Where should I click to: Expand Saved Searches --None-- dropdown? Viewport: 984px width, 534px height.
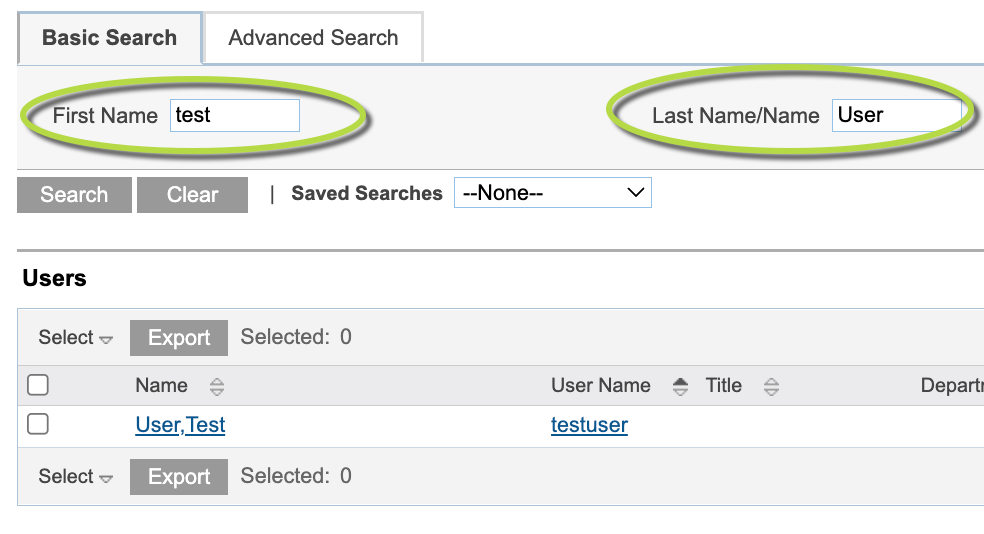tap(553, 193)
